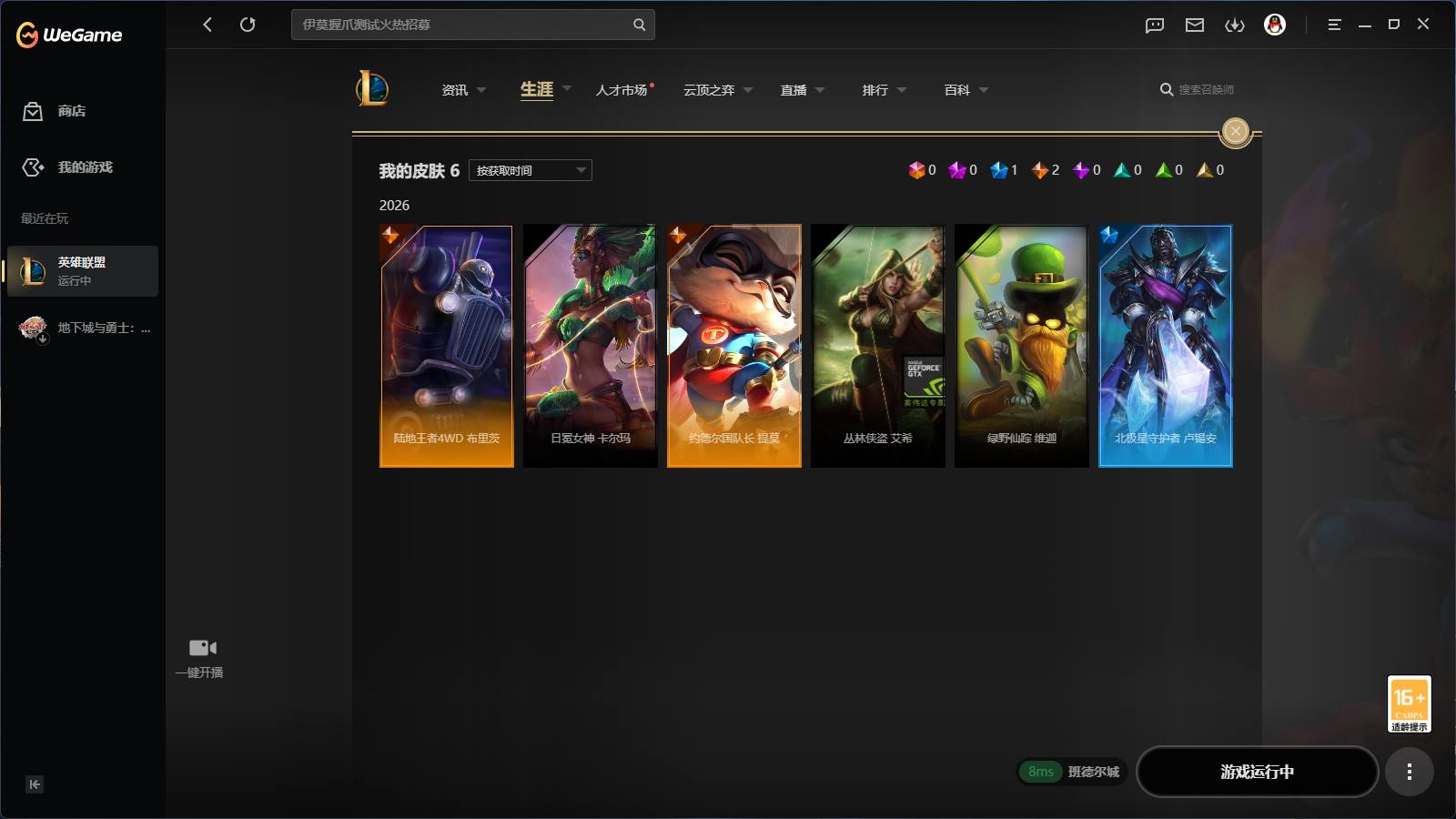
Task: Collapse the left sidebar
Action: click(x=35, y=784)
